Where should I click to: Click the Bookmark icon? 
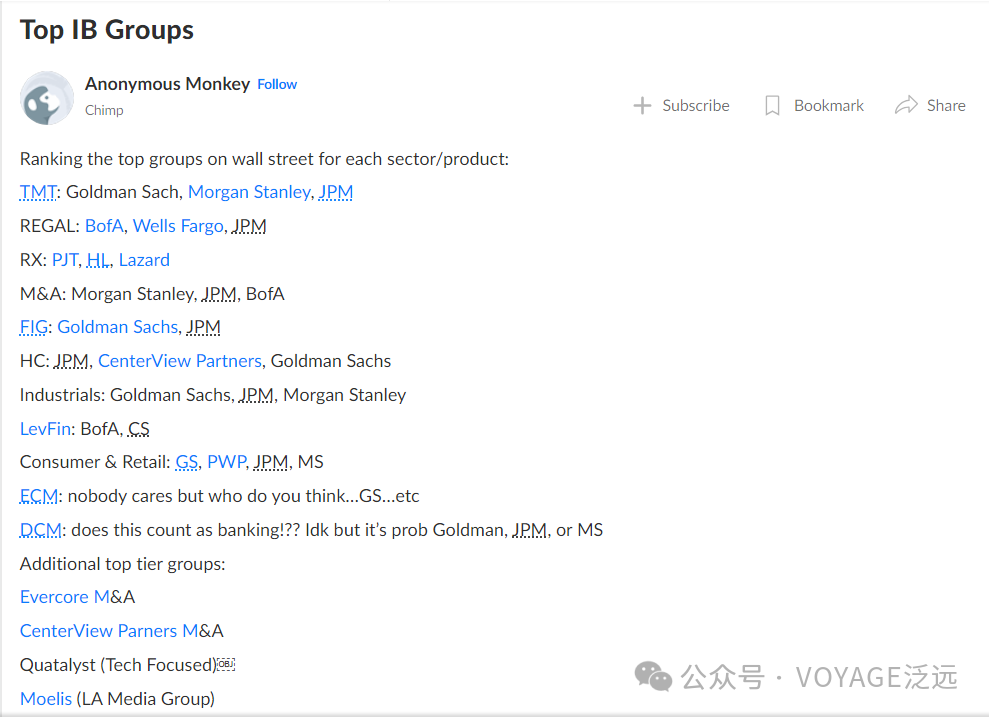[x=772, y=105]
